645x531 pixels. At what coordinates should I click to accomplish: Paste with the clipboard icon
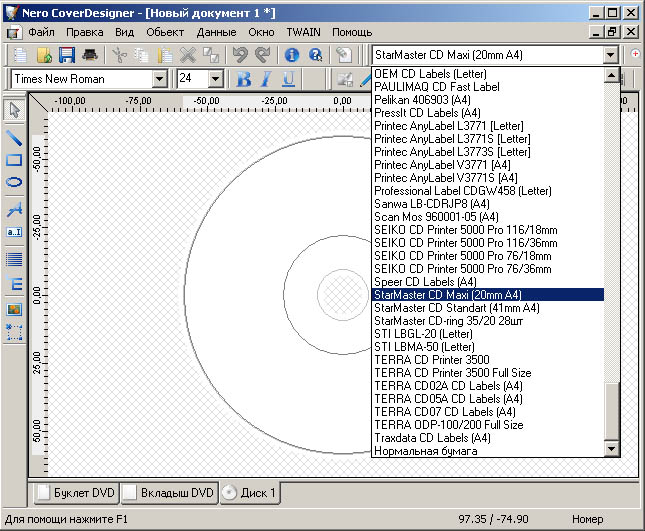coord(165,55)
